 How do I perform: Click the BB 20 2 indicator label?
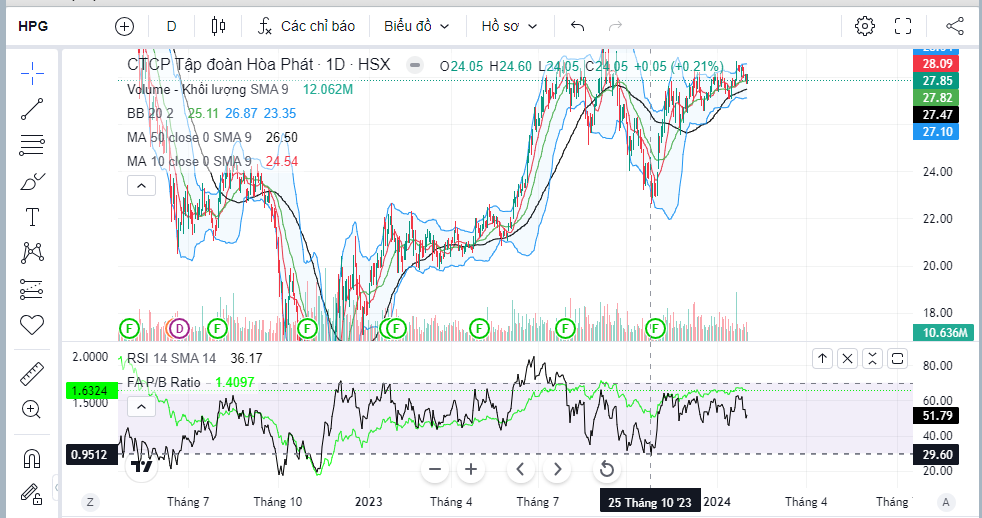tap(149, 113)
